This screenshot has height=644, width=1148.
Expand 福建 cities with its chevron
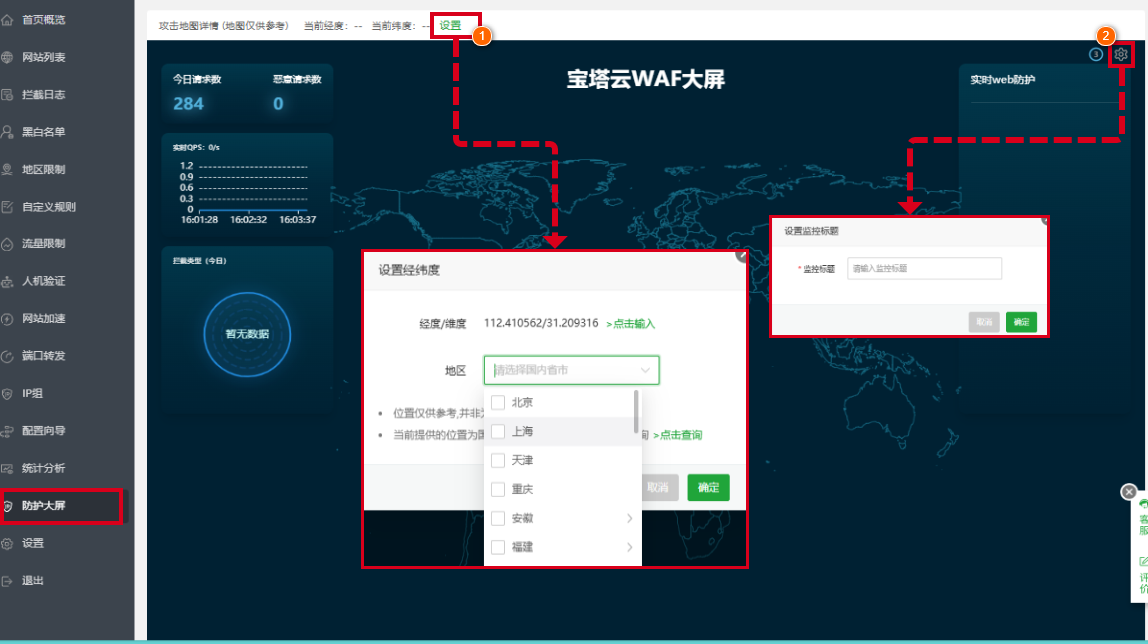[x=630, y=547]
